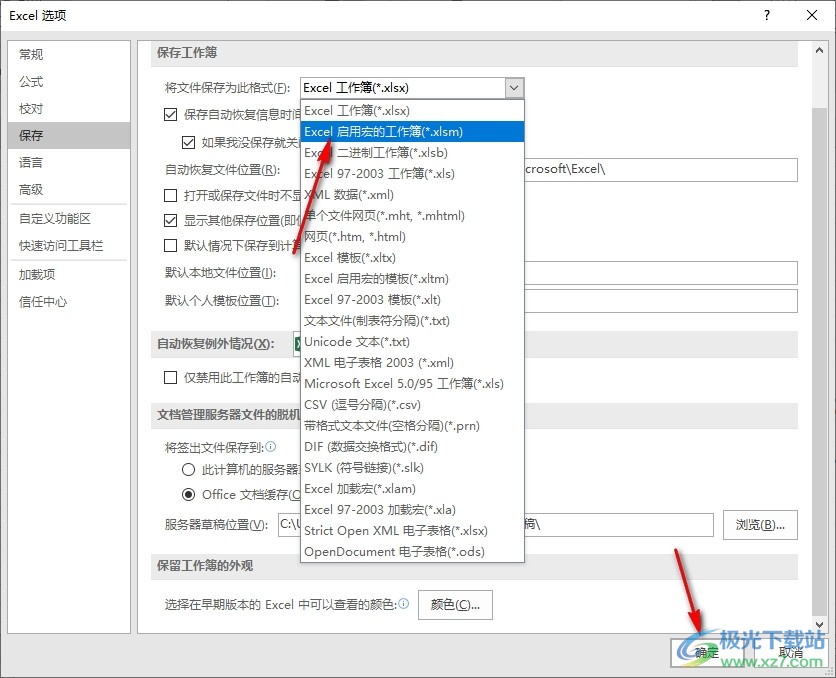Click the info icon next to 颜色 description
The width and height of the screenshot is (836, 678).
click(x=404, y=603)
